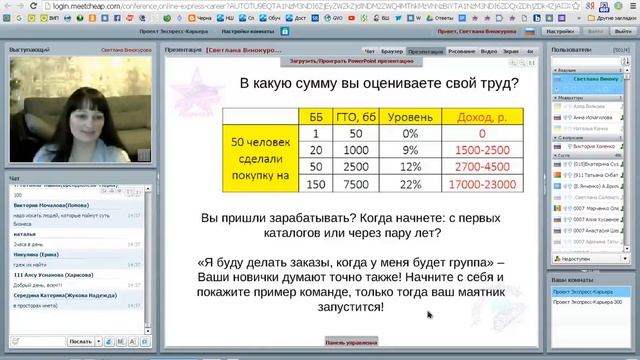Click the room settings icon next to 'Настройки комнаты'

tap(285, 31)
